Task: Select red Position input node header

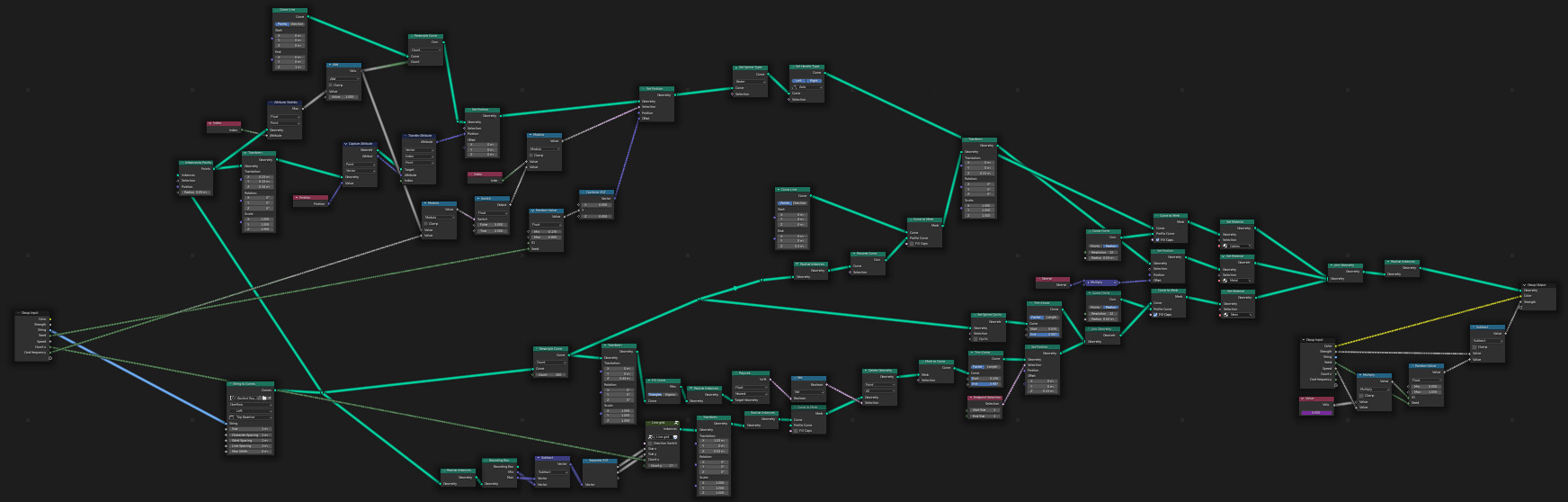Action: click(310, 198)
